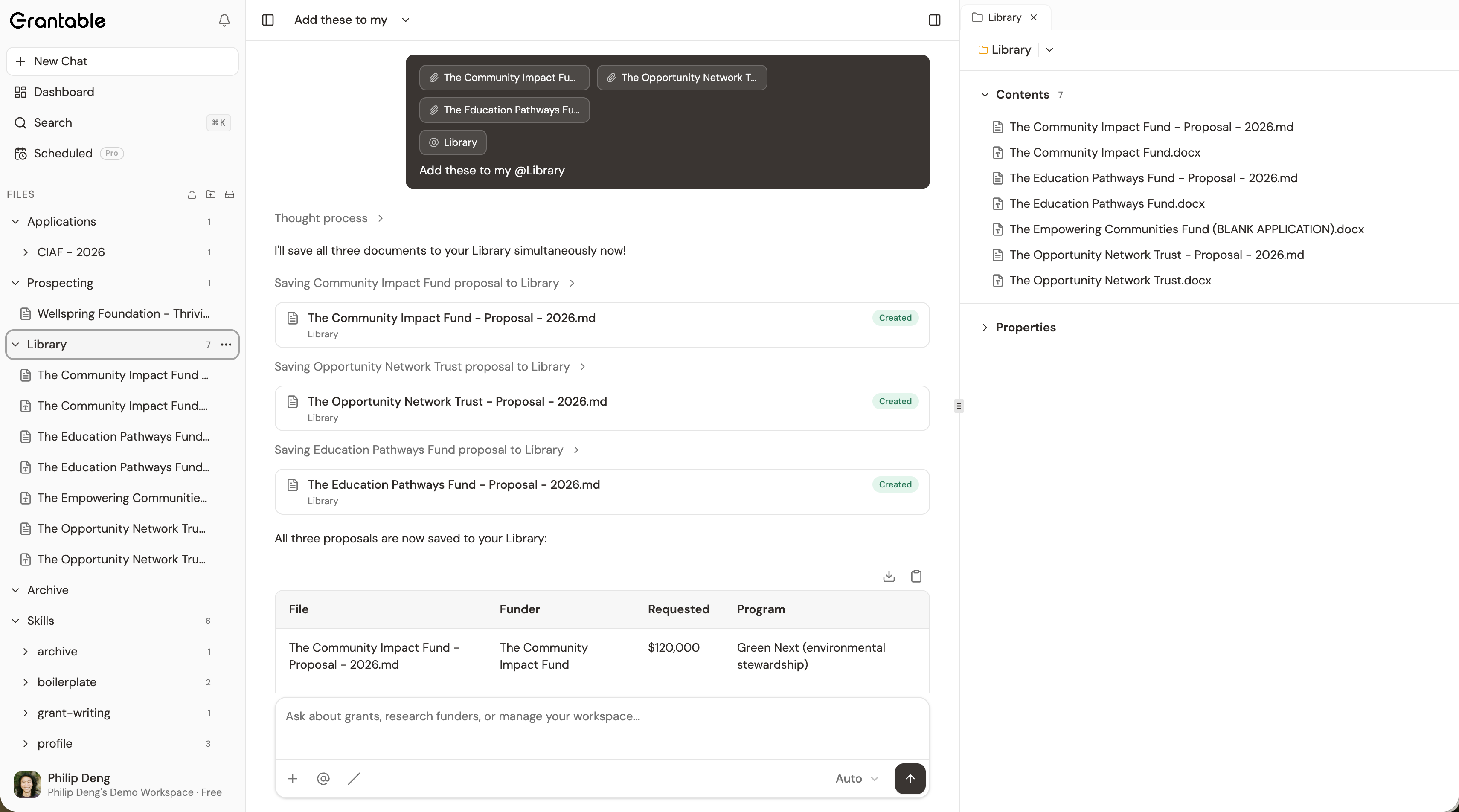The image size is (1459, 812).
Task: Click the new folder icon in Files
Action: click(x=211, y=194)
